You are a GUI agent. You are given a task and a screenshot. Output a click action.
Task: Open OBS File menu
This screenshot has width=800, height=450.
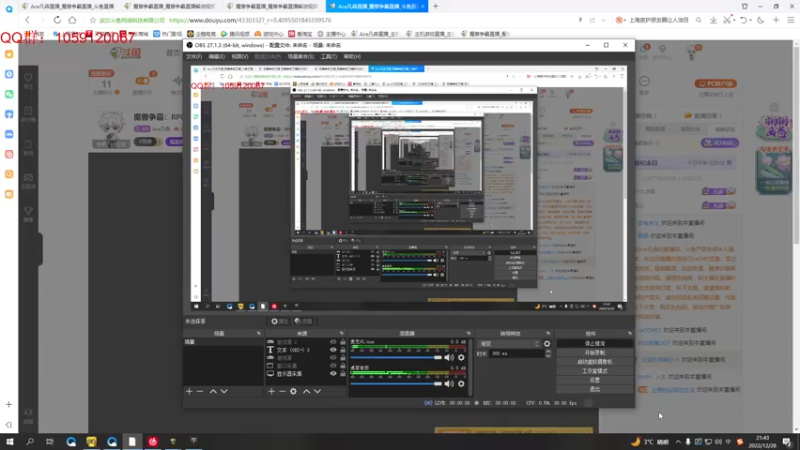[194, 57]
